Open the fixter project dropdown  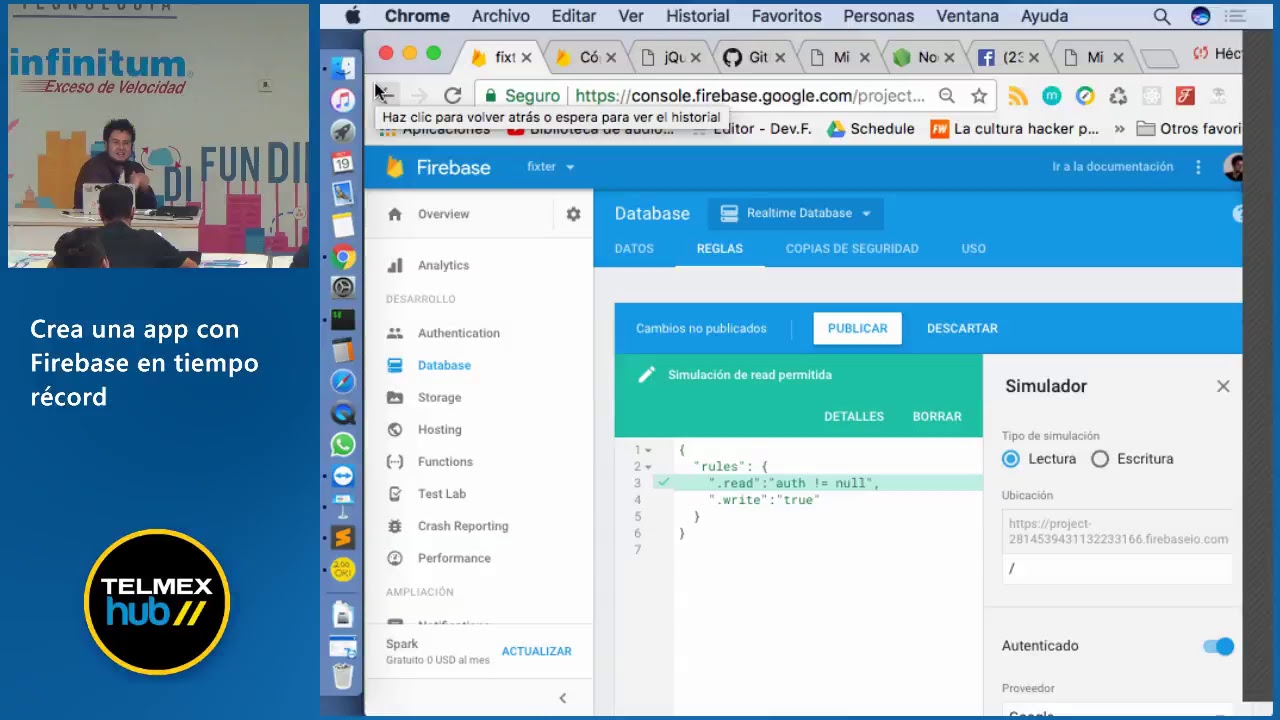(551, 167)
